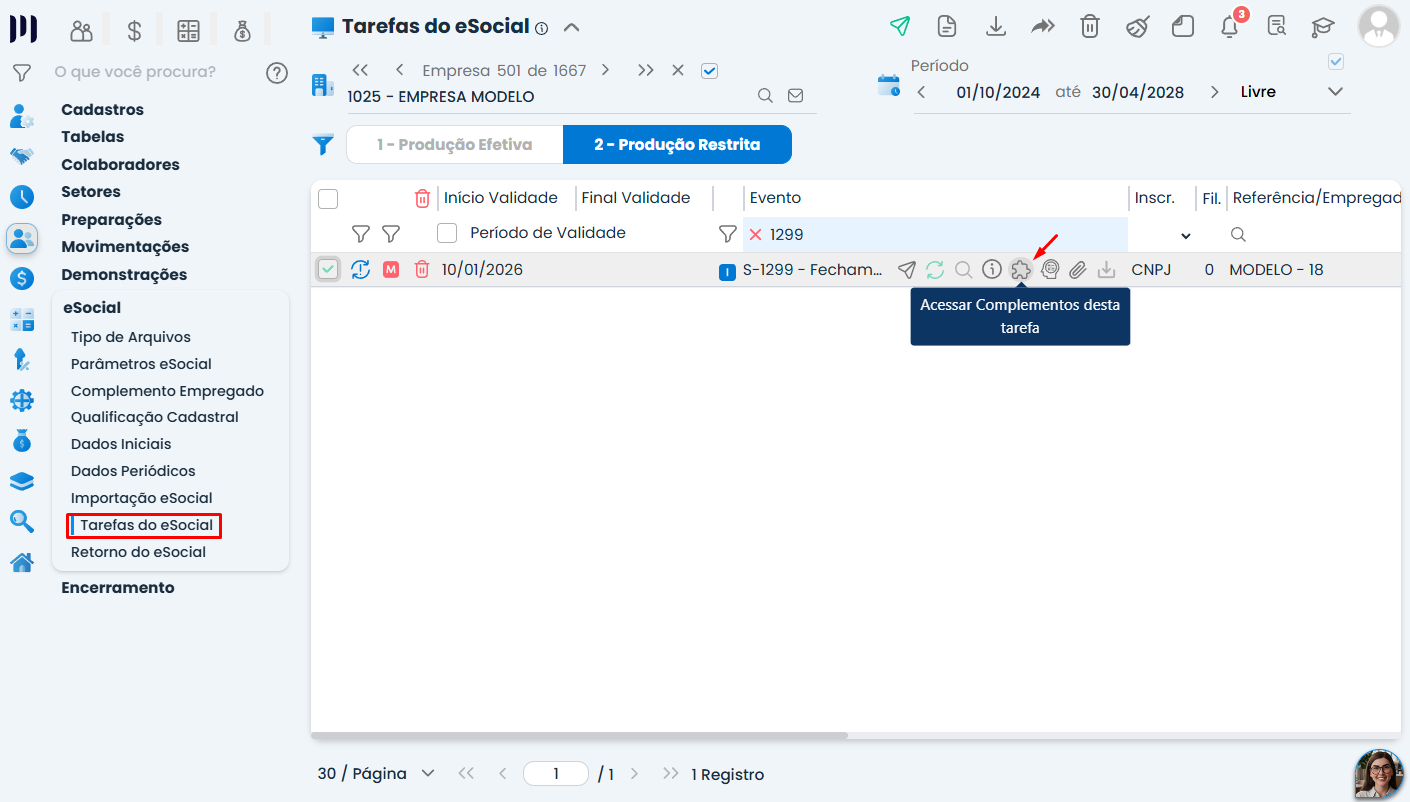Click the paperclip attachment icon in S-1299 row
This screenshot has height=802, width=1410.
(1077, 269)
